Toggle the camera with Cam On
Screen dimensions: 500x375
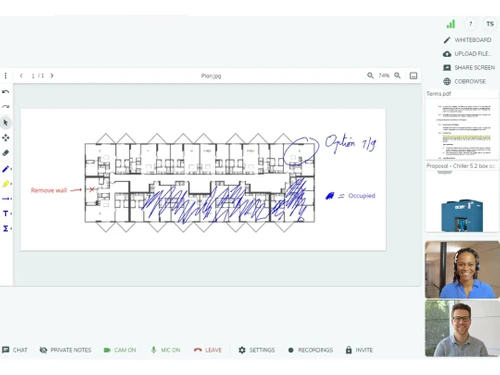tap(120, 350)
